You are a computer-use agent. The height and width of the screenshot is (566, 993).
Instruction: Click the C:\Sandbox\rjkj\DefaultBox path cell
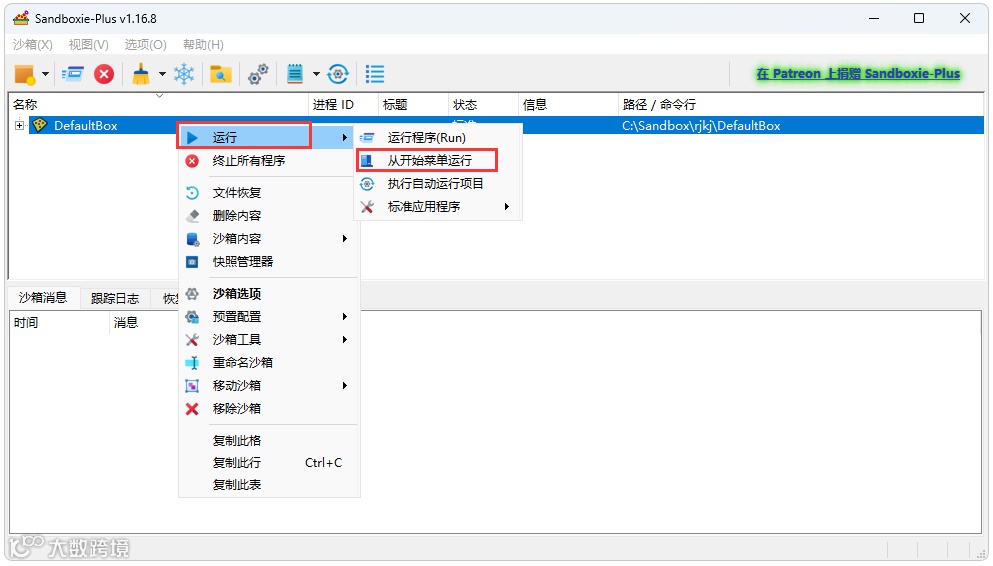coord(701,125)
